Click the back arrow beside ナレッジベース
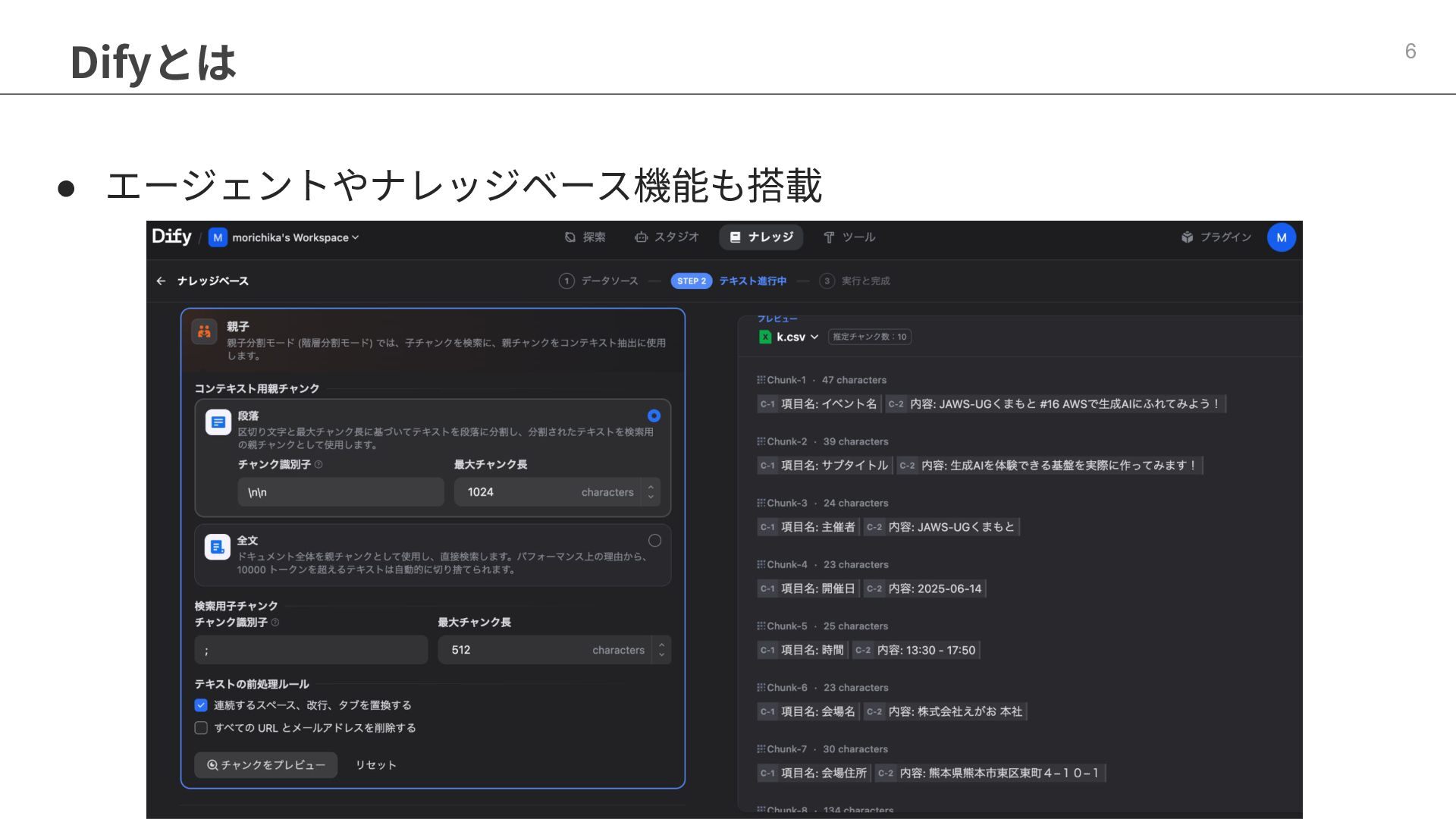Screen dimensions: 1456x819 161,281
